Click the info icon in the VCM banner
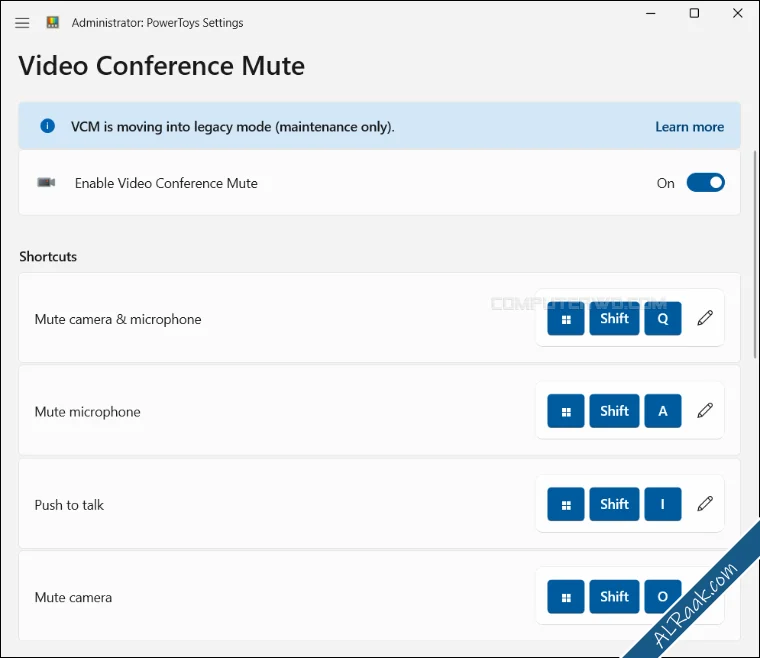Screen dimensions: 760x658 click(47, 126)
